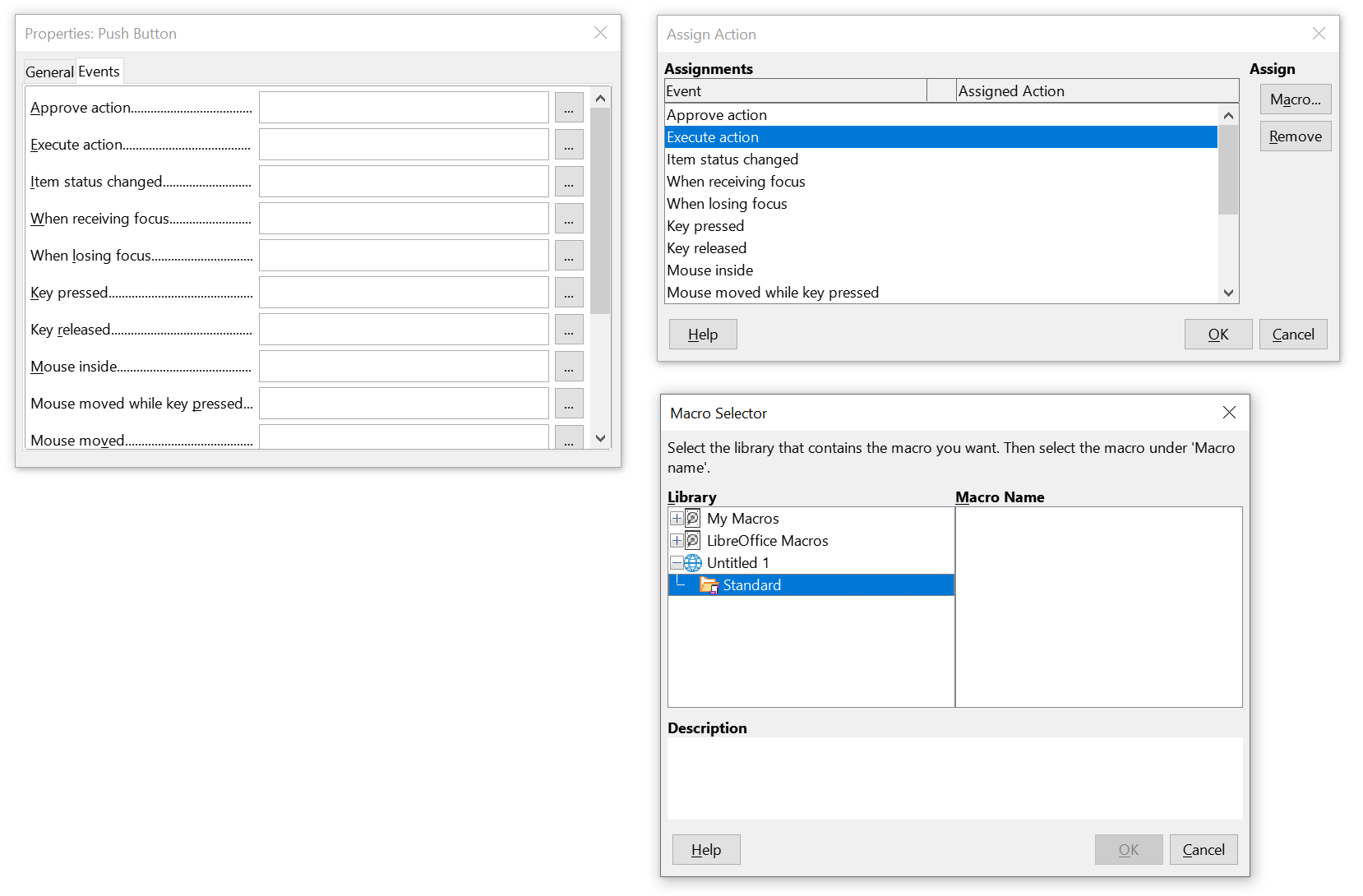Screen dimensions: 1363x896
Task: Click the My Macros library icon
Action: 693,519
